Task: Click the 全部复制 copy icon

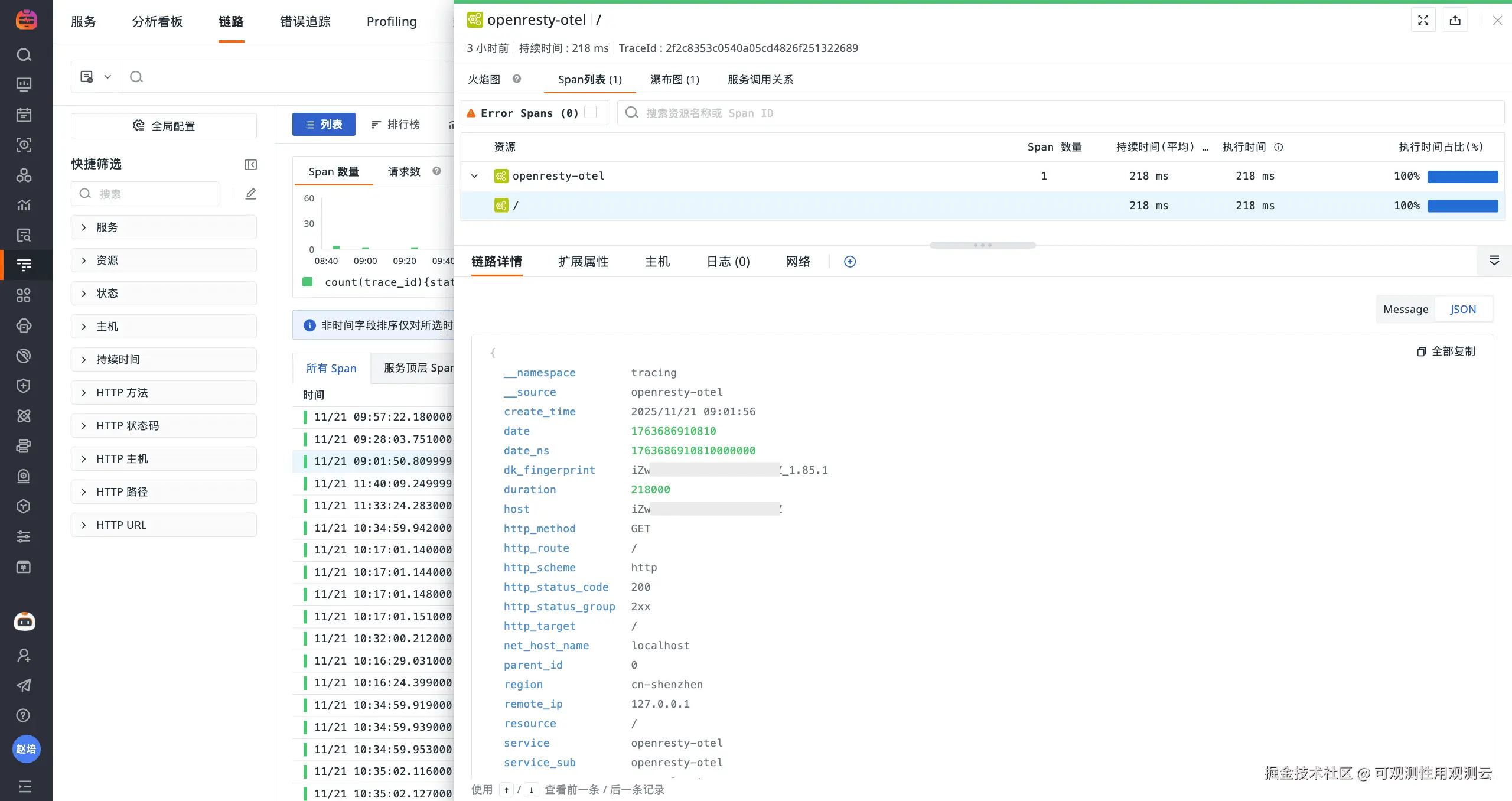Action: [1422, 351]
